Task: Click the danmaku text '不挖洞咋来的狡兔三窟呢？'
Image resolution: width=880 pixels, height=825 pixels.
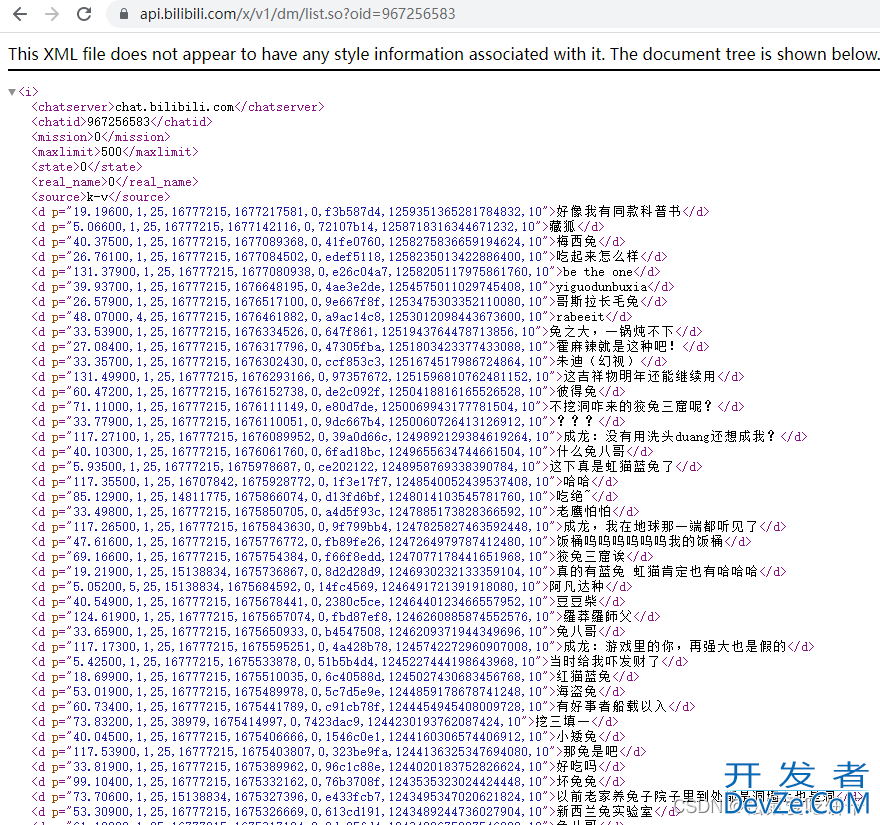Action: (632, 407)
